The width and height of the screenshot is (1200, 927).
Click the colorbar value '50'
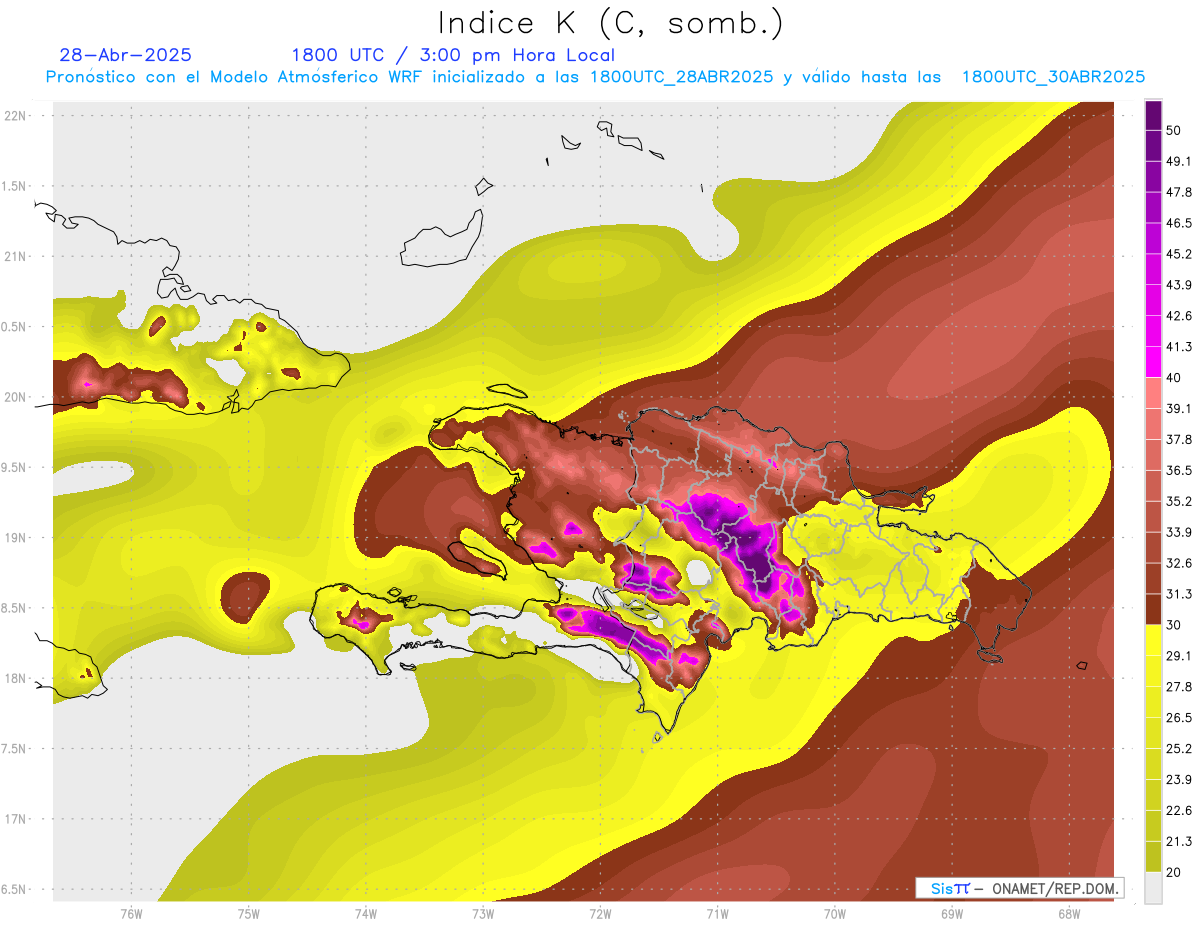point(1174,131)
